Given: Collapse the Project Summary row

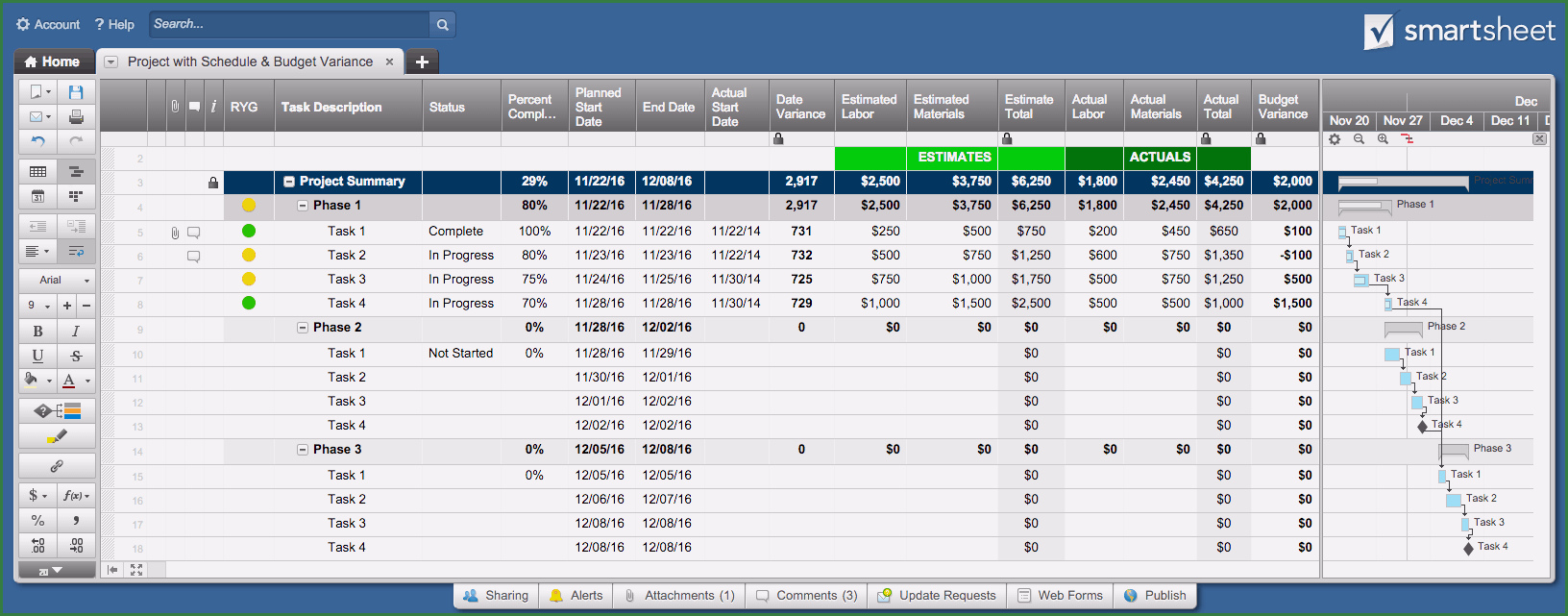Looking at the screenshot, I should pos(289,182).
